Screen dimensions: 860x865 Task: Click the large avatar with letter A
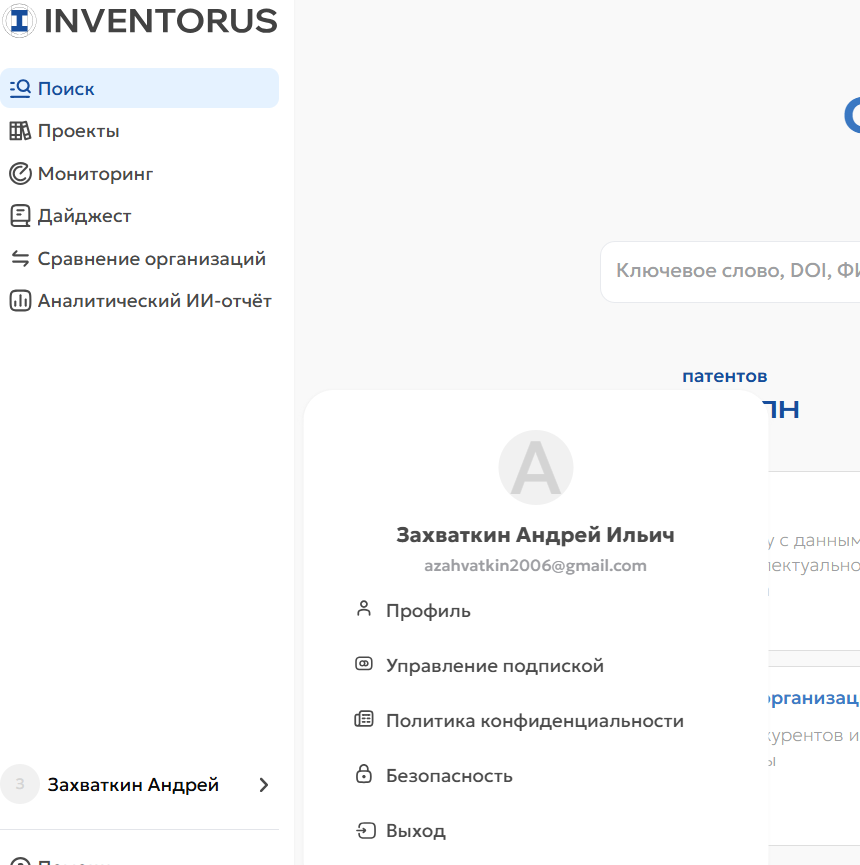(x=535, y=468)
